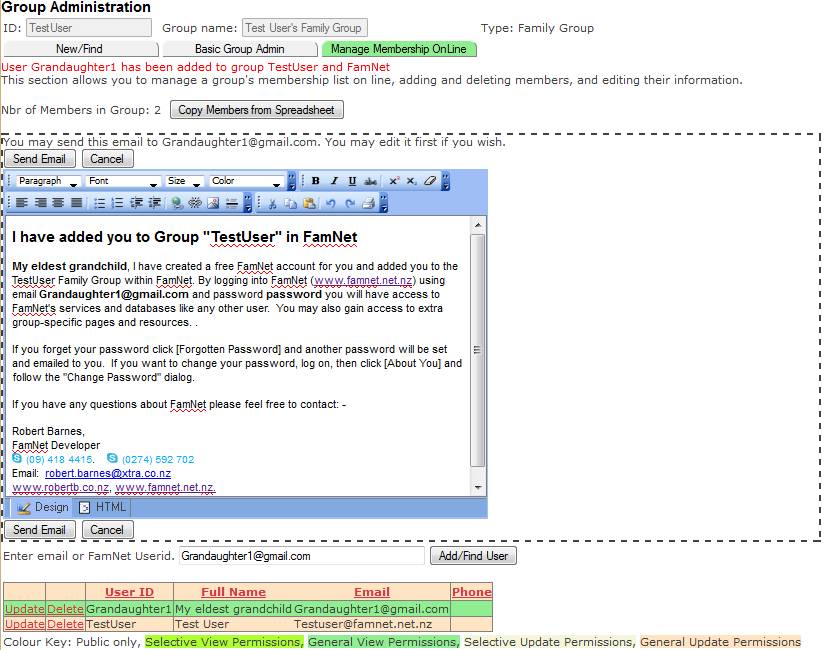Insert a numbered list

click(118, 203)
